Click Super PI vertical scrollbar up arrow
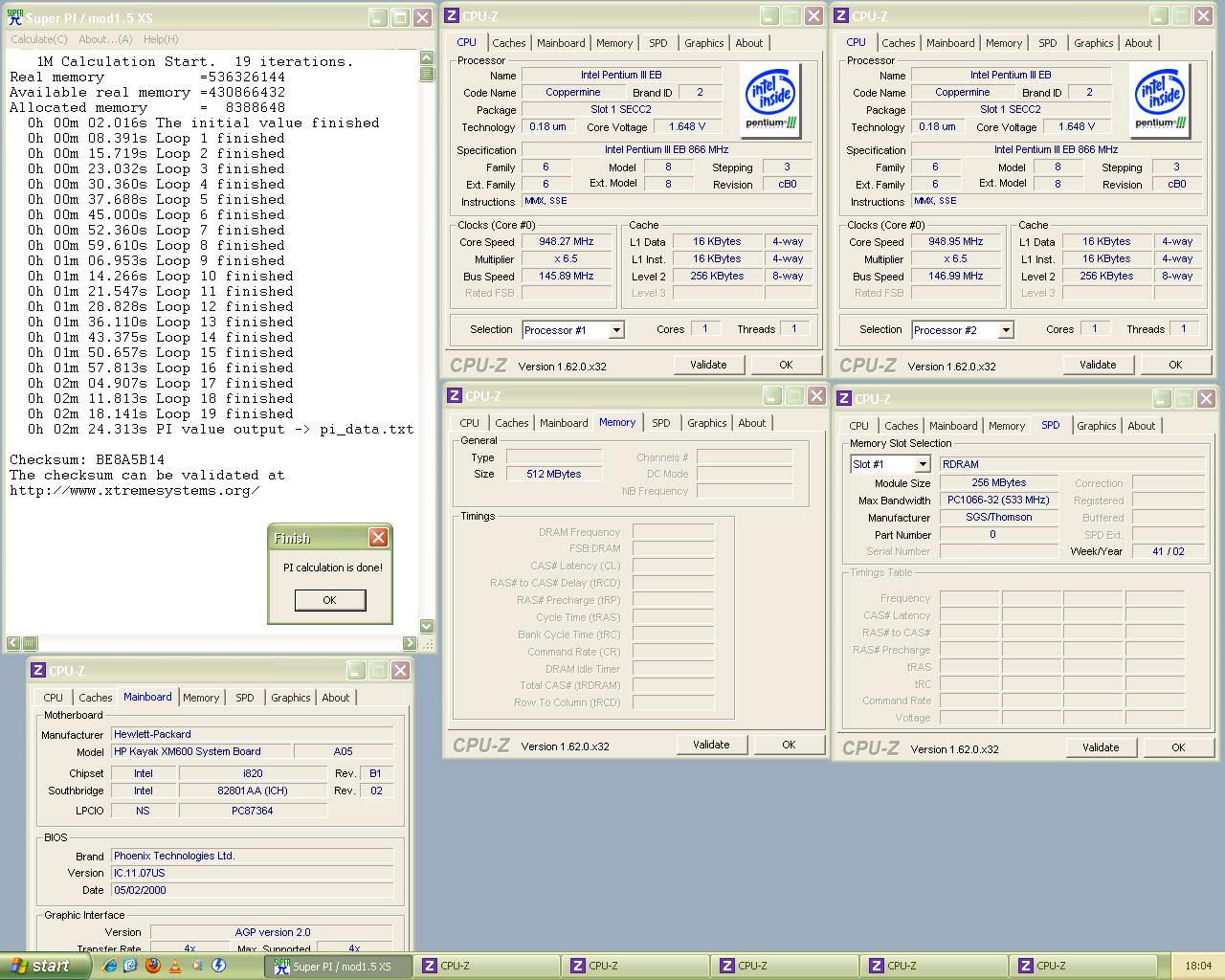Image resolution: width=1225 pixels, height=980 pixels. click(427, 57)
